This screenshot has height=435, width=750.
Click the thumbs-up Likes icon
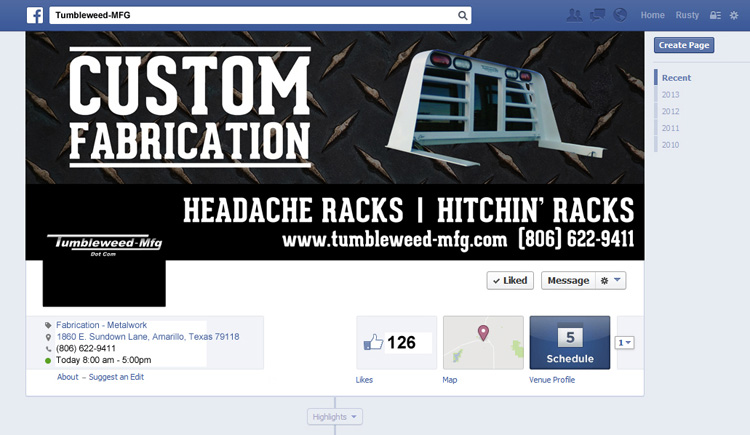click(x=374, y=342)
